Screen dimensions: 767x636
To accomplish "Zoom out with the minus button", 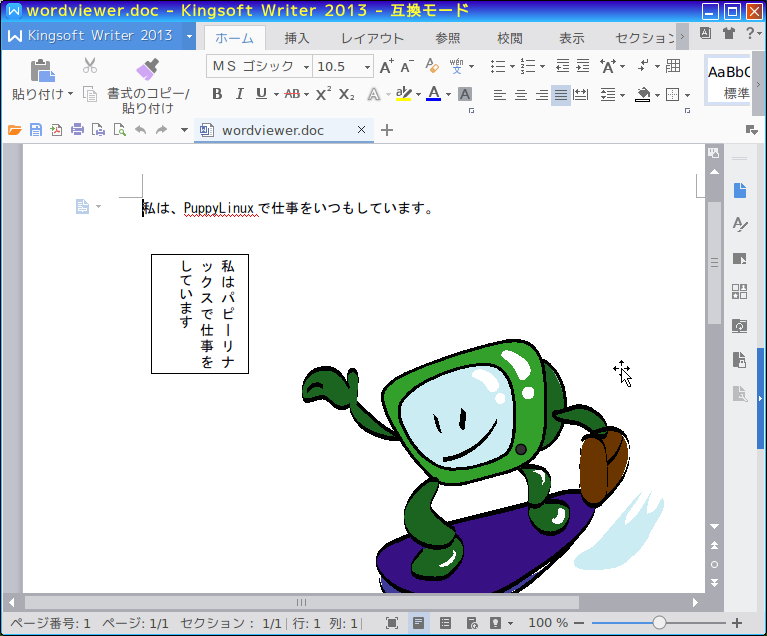I will (579, 623).
